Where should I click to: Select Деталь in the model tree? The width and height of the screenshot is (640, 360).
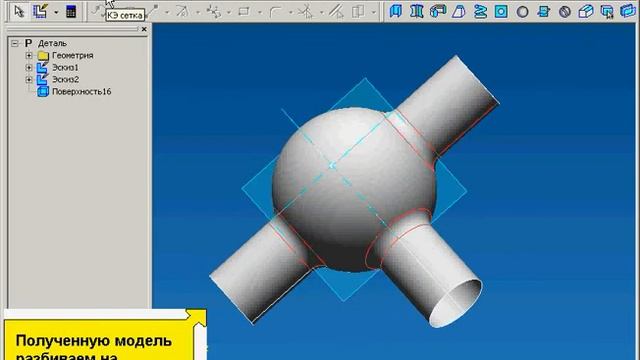[x=52, y=43]
